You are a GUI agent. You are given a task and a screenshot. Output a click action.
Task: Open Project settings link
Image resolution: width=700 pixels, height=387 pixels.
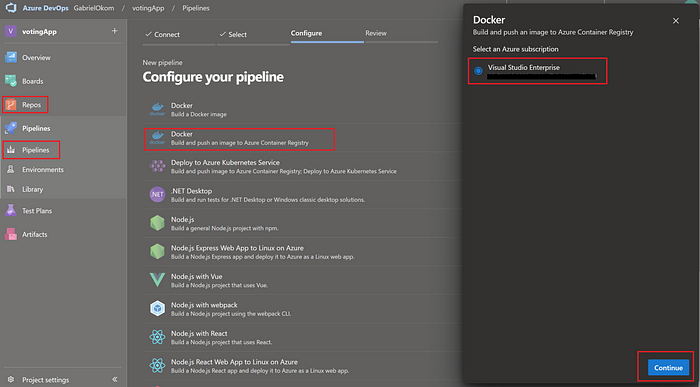(x=46, y=380)
